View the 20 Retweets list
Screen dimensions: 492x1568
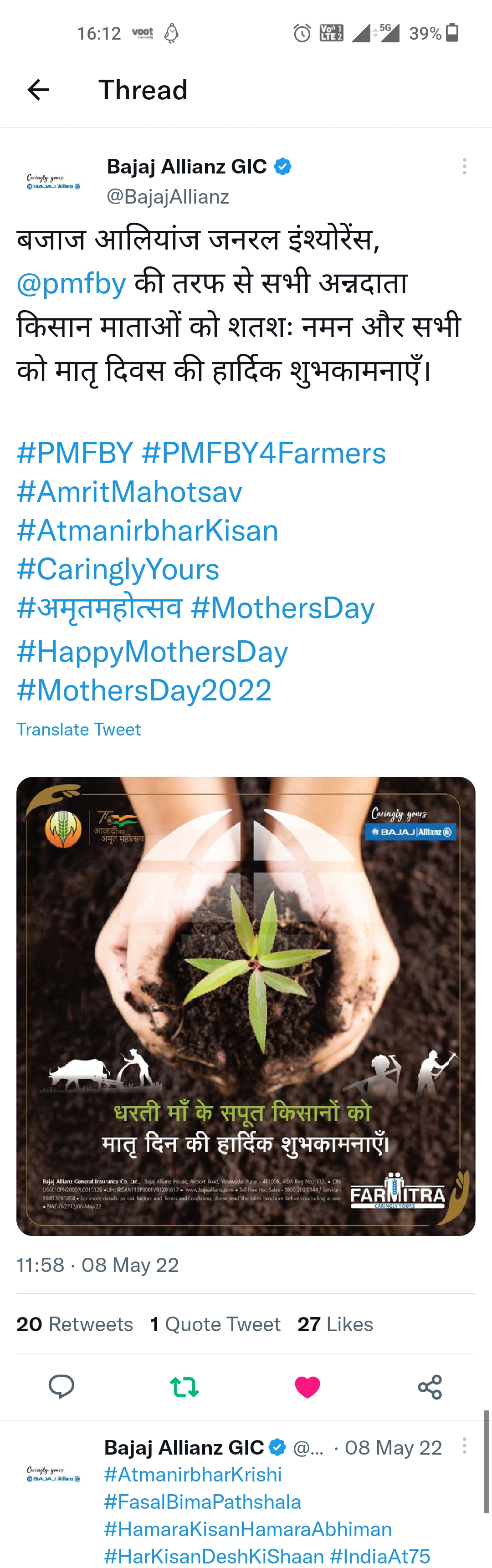pos(75,1324)
